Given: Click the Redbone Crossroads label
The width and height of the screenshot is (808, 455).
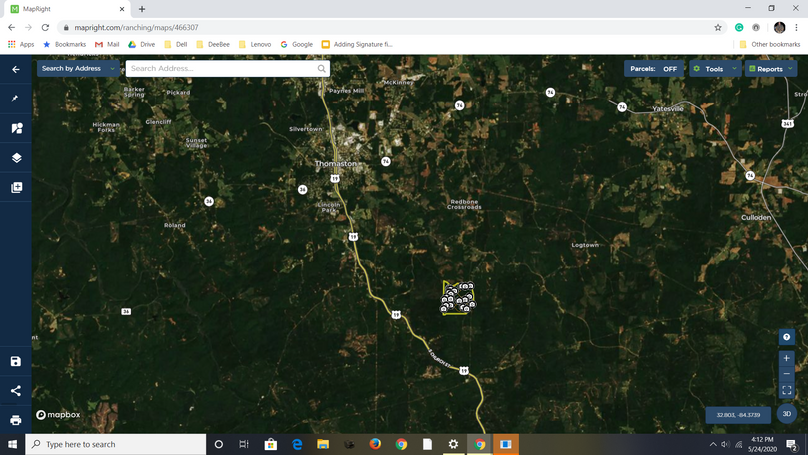Looking at the screenshot, I should 464,205.
